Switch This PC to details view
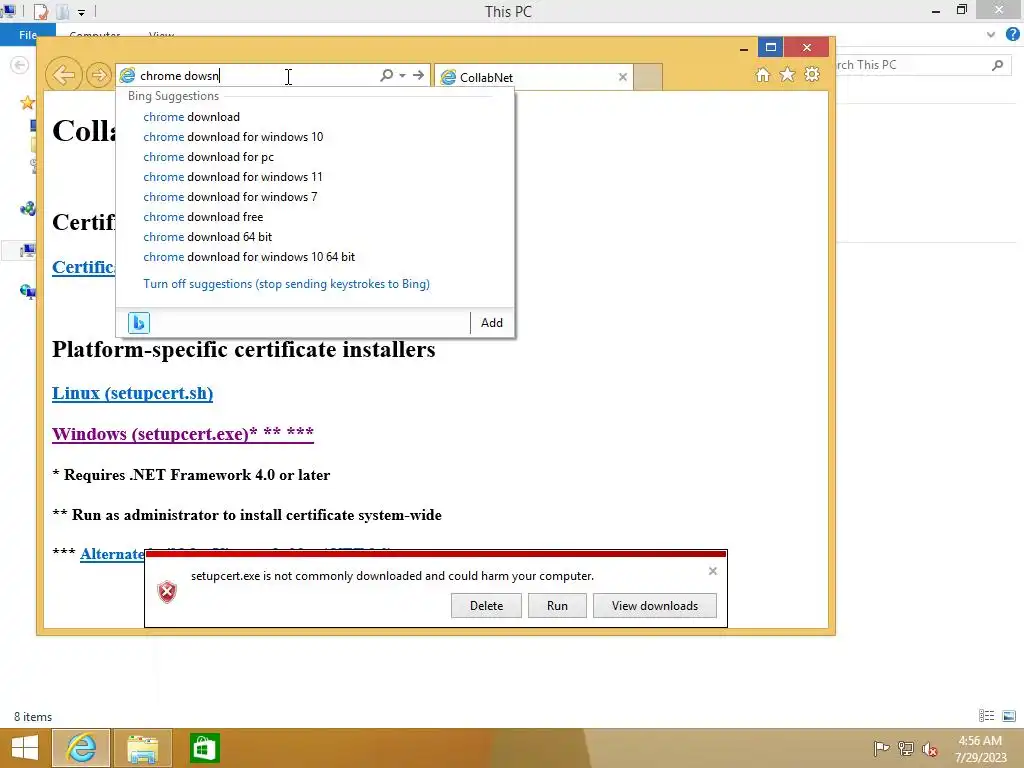 coord(987,716)
